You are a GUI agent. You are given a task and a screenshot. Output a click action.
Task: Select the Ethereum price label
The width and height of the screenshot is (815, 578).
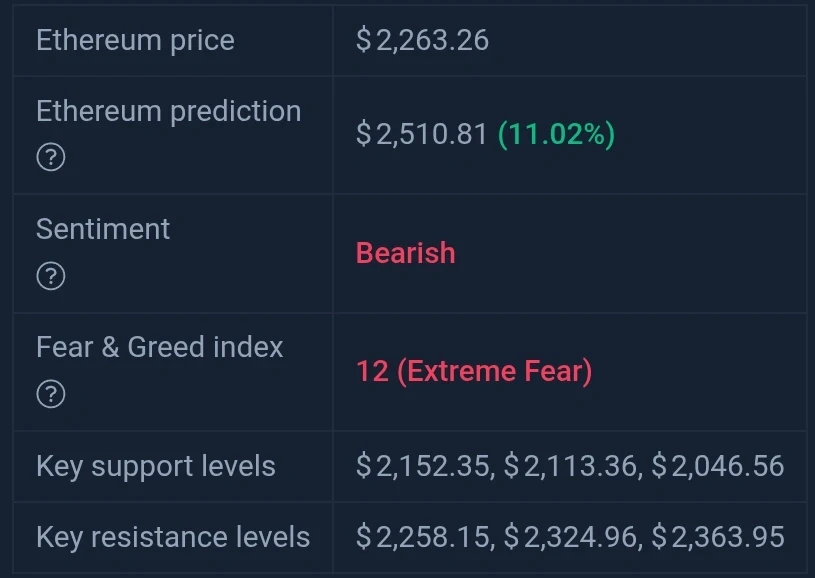point(135,41)
